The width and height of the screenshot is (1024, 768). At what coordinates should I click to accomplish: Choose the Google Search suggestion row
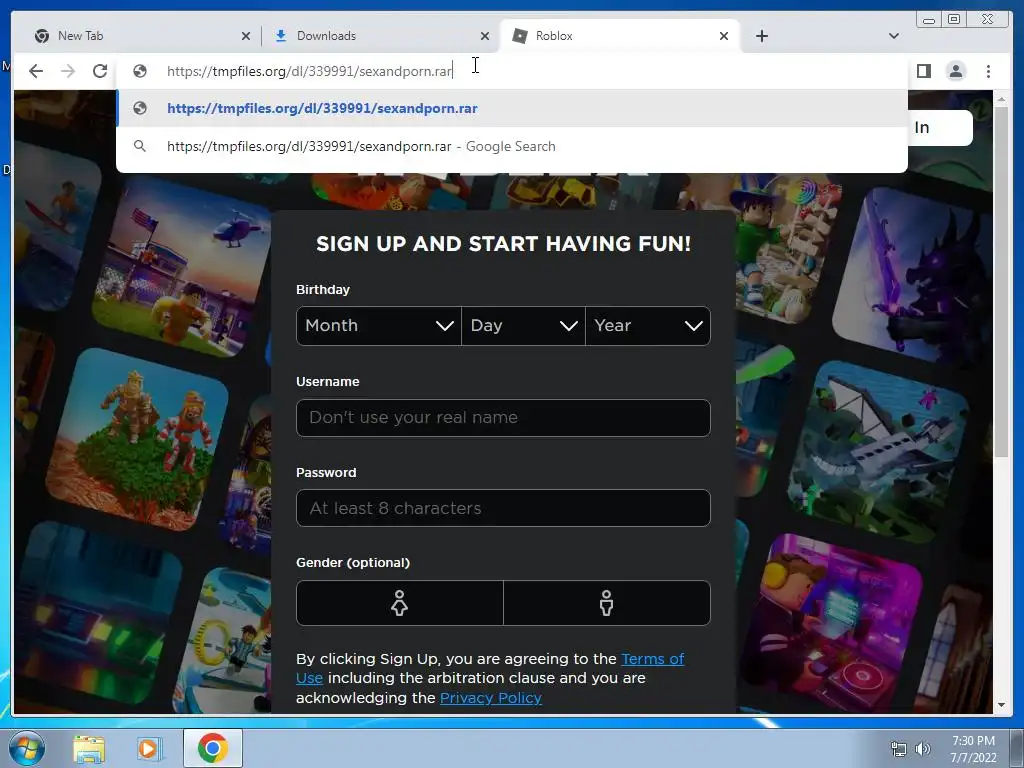tap(512, 146)
